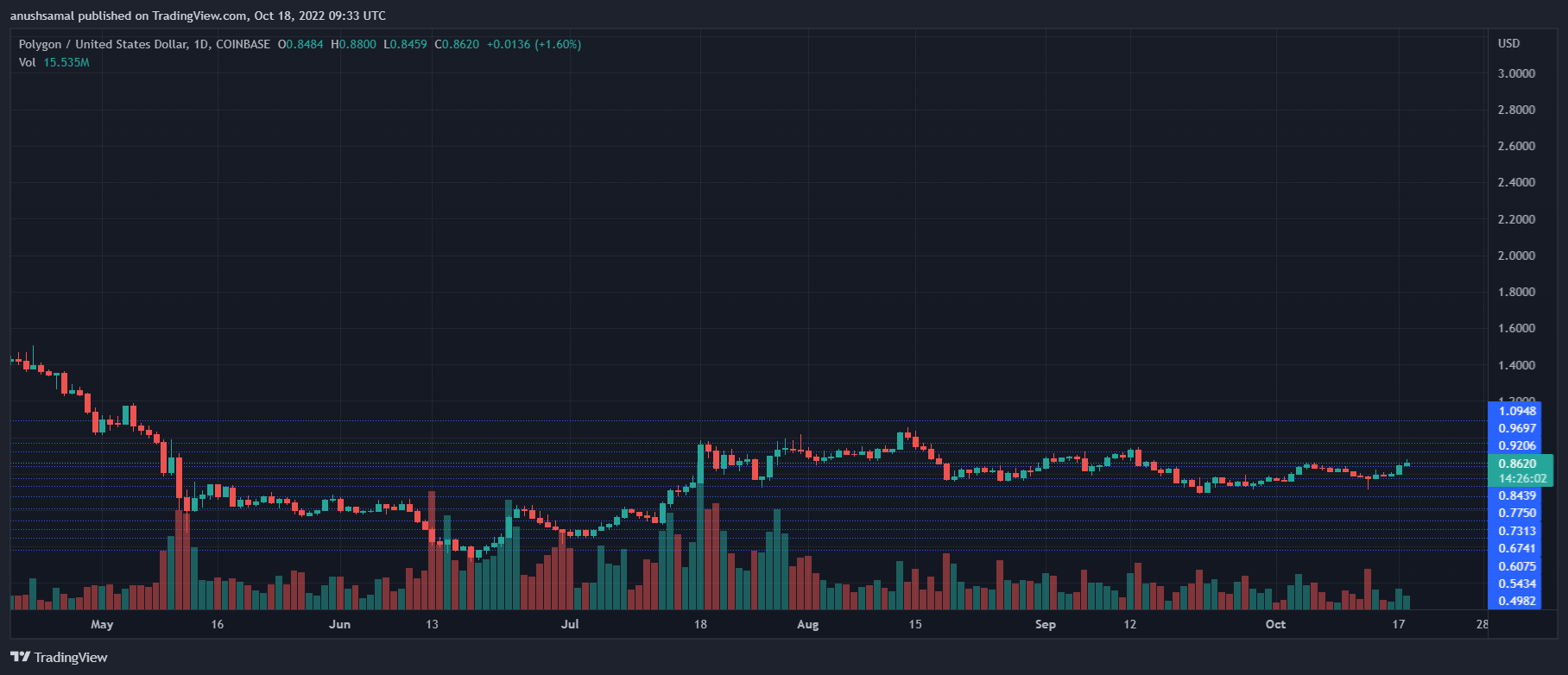The image size is (1568, 675).
Task: Click the blue 0.7750 price level tag
Action: tap(1514, 513)
